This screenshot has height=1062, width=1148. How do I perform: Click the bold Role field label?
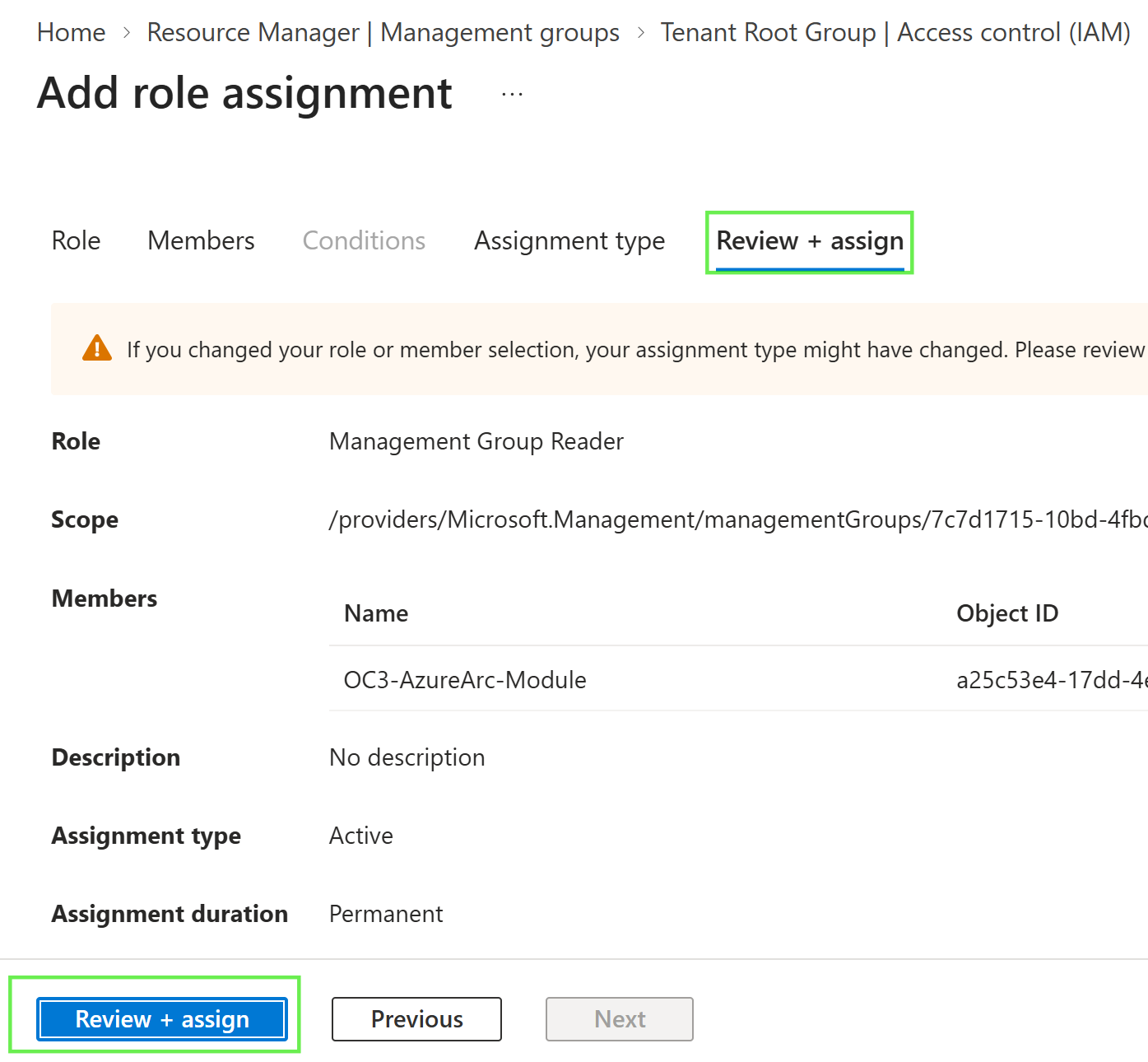coord(76,441)
